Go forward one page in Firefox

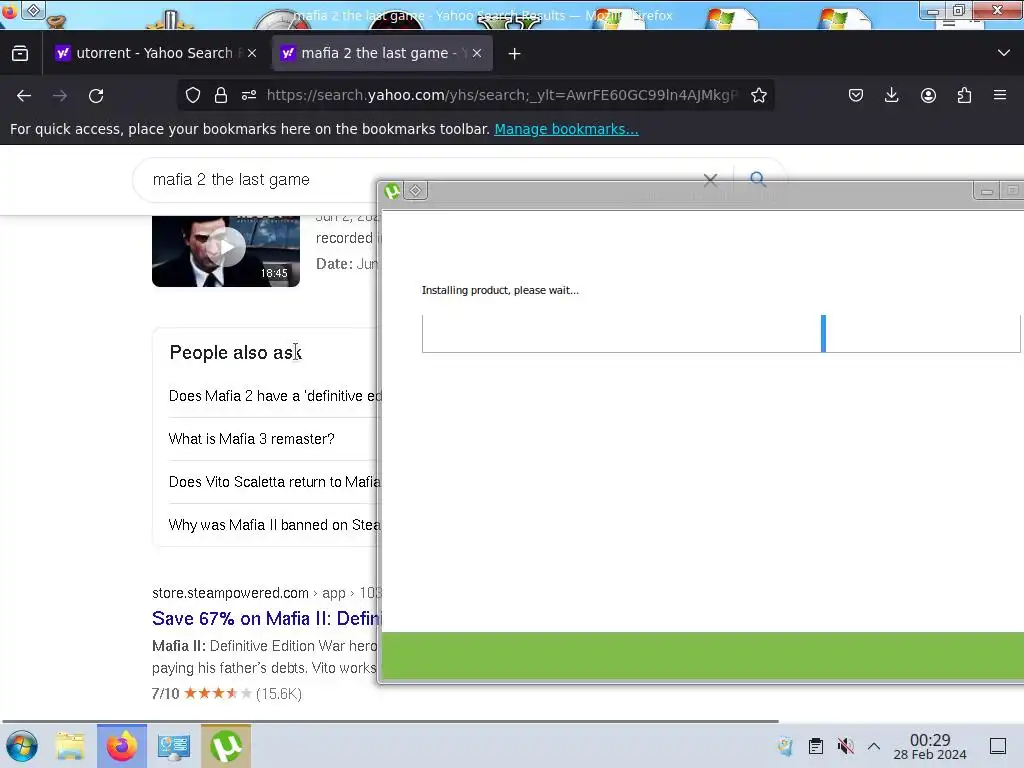(60, 96)
